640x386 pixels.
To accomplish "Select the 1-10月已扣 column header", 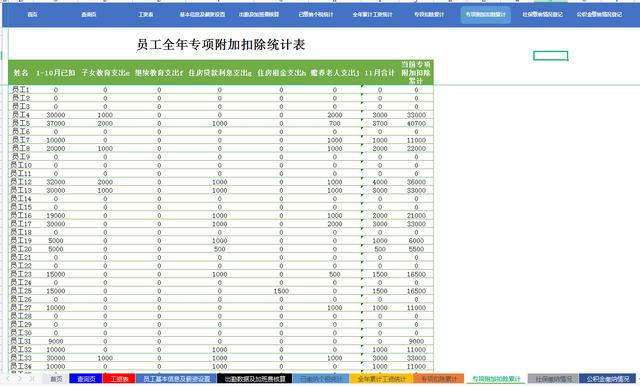I will point(56,73).
